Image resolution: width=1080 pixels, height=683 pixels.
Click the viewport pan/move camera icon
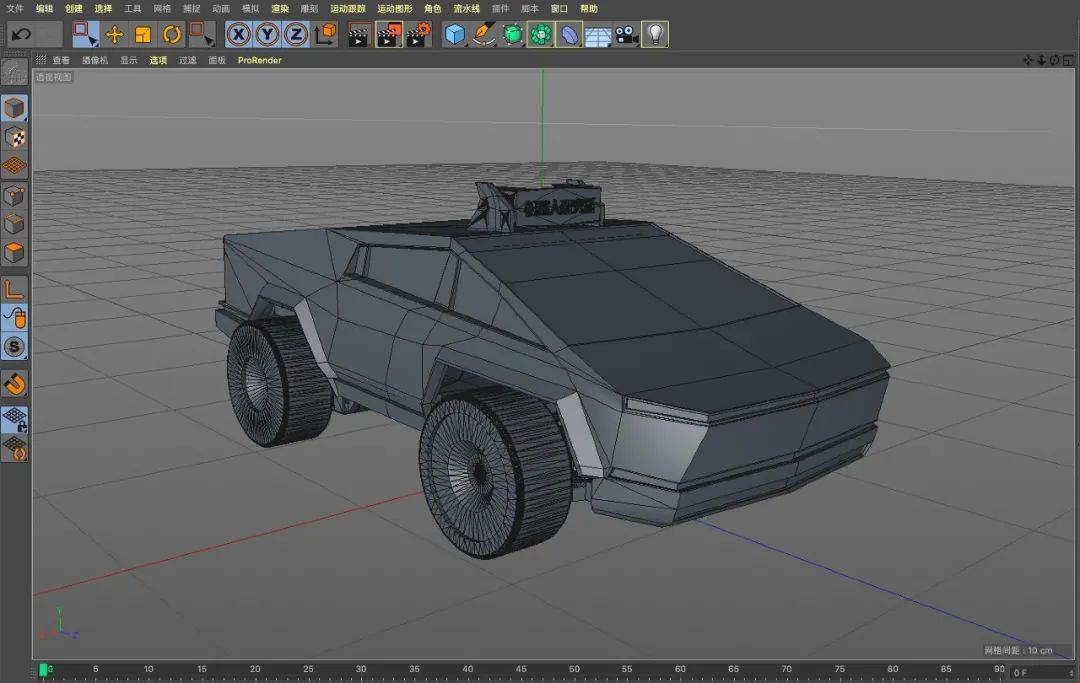[x=1028, y=60]
